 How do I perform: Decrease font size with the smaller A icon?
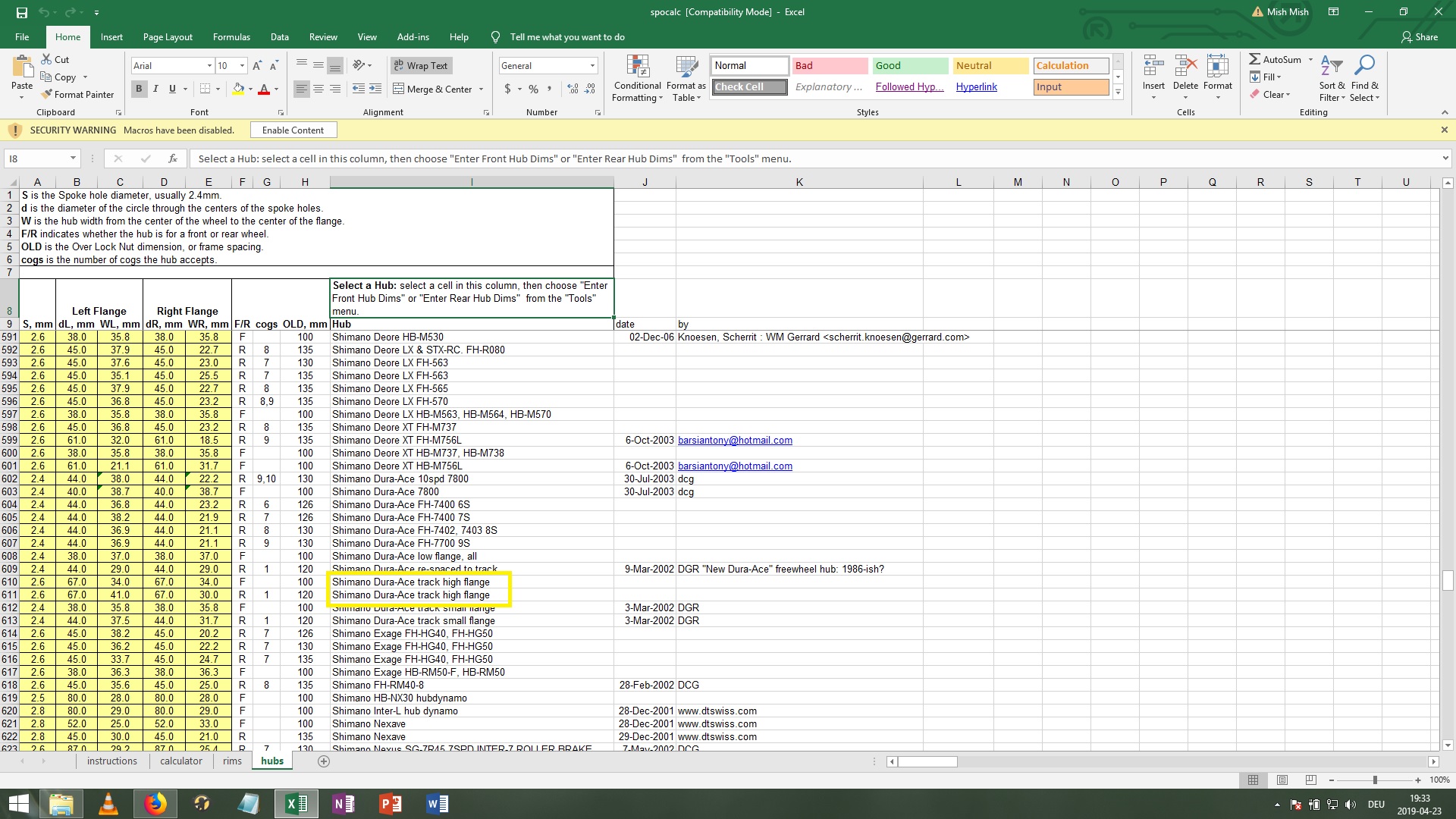click(274, 66)
